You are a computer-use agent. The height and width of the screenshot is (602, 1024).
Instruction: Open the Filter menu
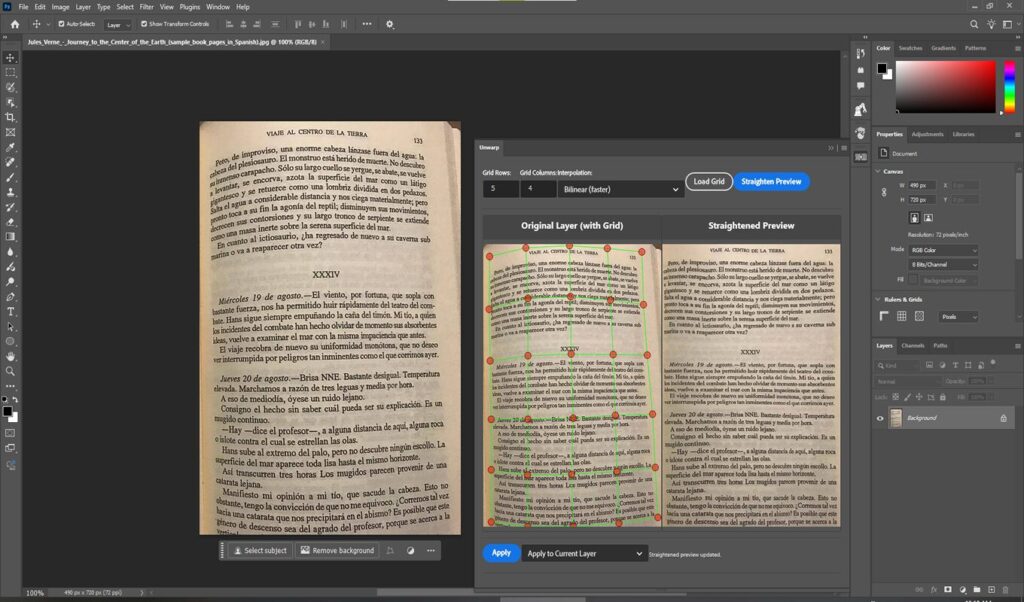[146, 7]
